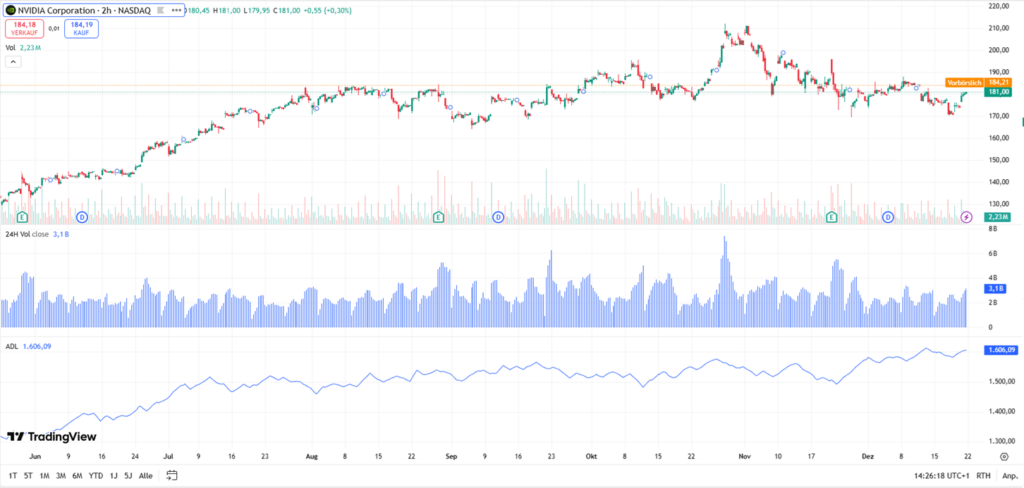Switch the range to 1T
This screenshot has width=1024, height=488.
click(12, 476)
